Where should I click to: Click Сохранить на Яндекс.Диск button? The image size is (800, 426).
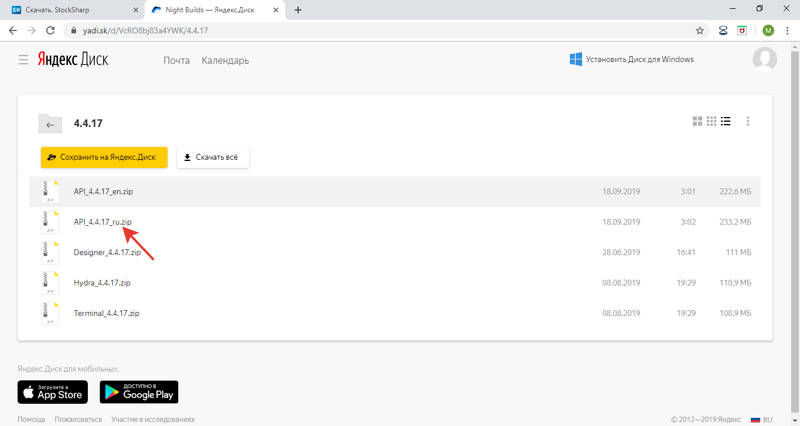click(x=104, y=157)
